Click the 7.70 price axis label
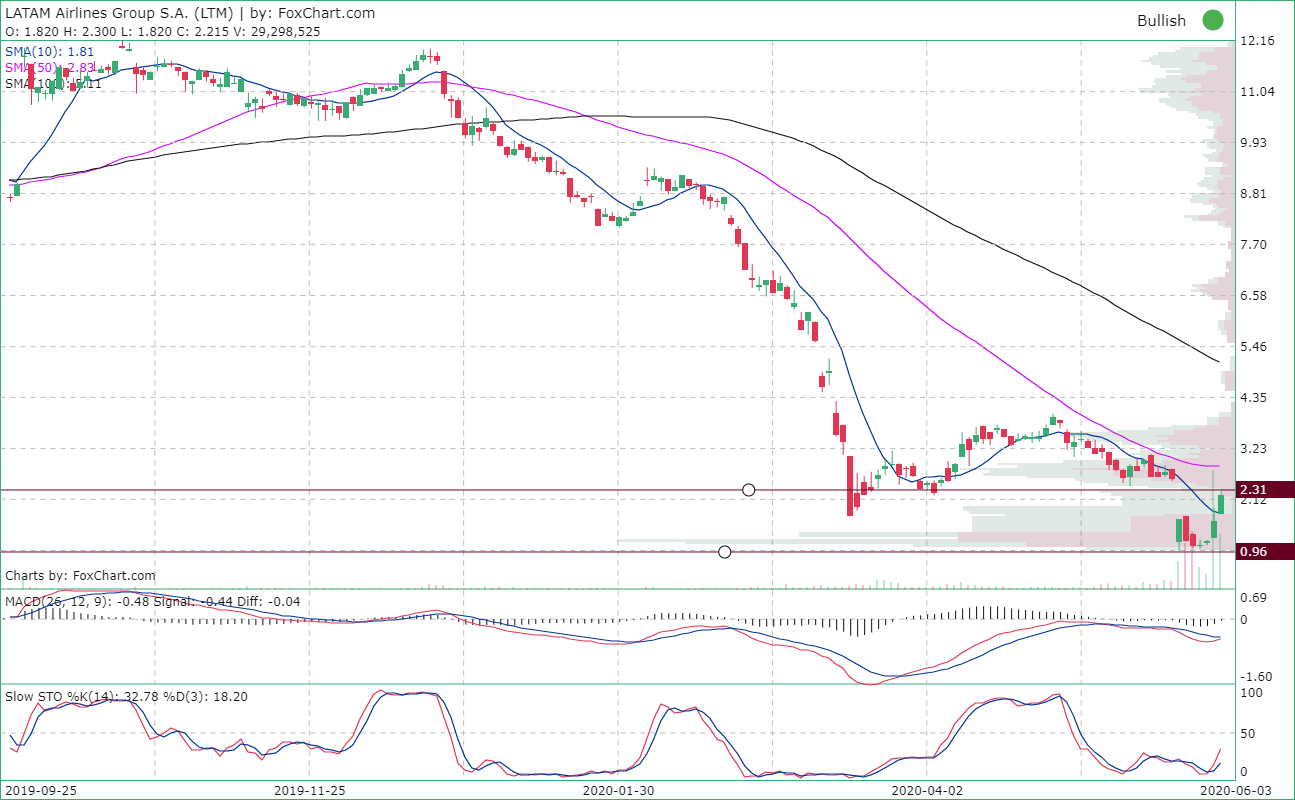This screenshot has height=800, width=1295. point(1253,245)
